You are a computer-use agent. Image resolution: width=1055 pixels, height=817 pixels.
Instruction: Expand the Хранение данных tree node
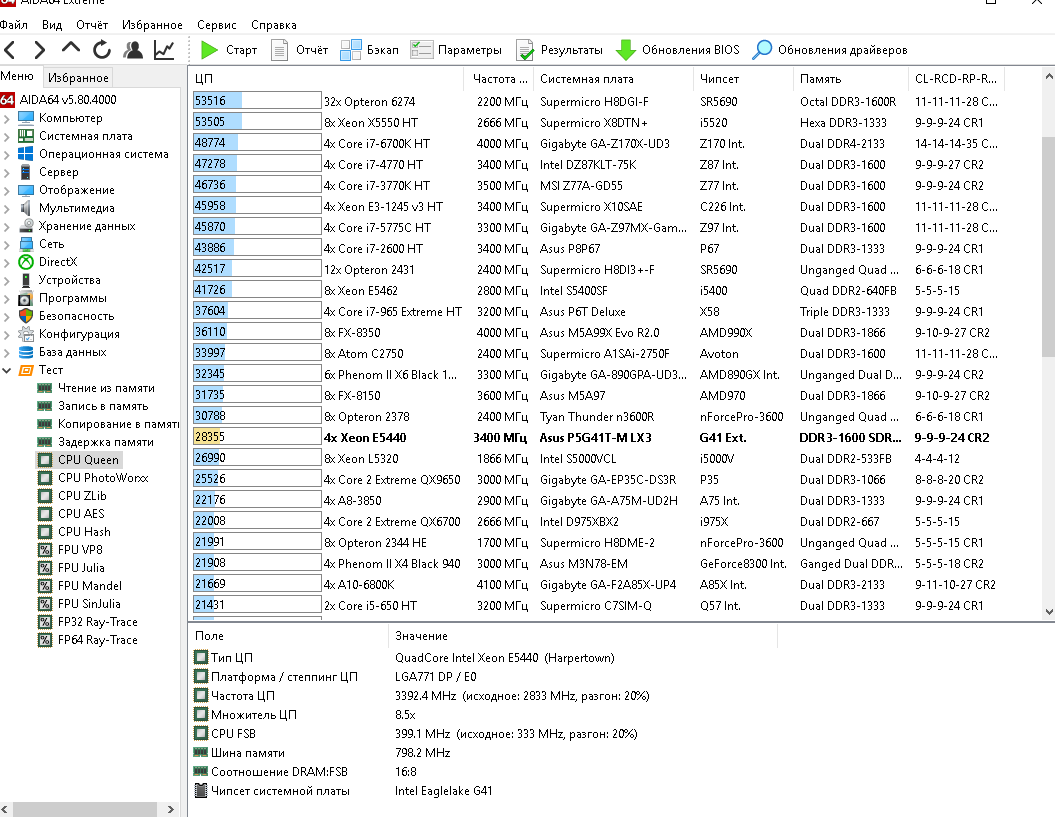click(x=7, y=227)
